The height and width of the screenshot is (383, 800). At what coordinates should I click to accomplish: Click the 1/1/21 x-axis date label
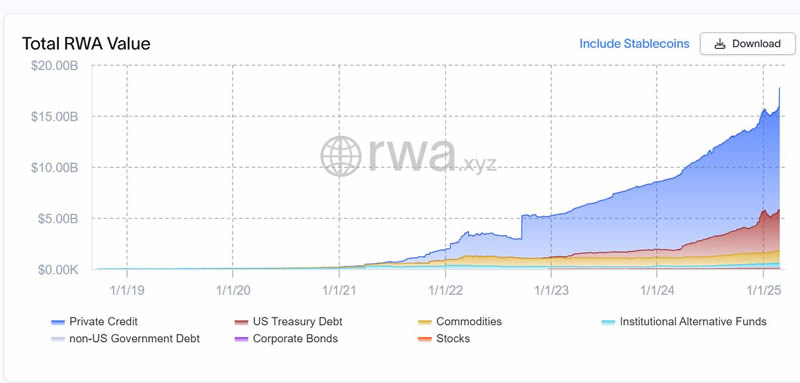tap(339, 291)
